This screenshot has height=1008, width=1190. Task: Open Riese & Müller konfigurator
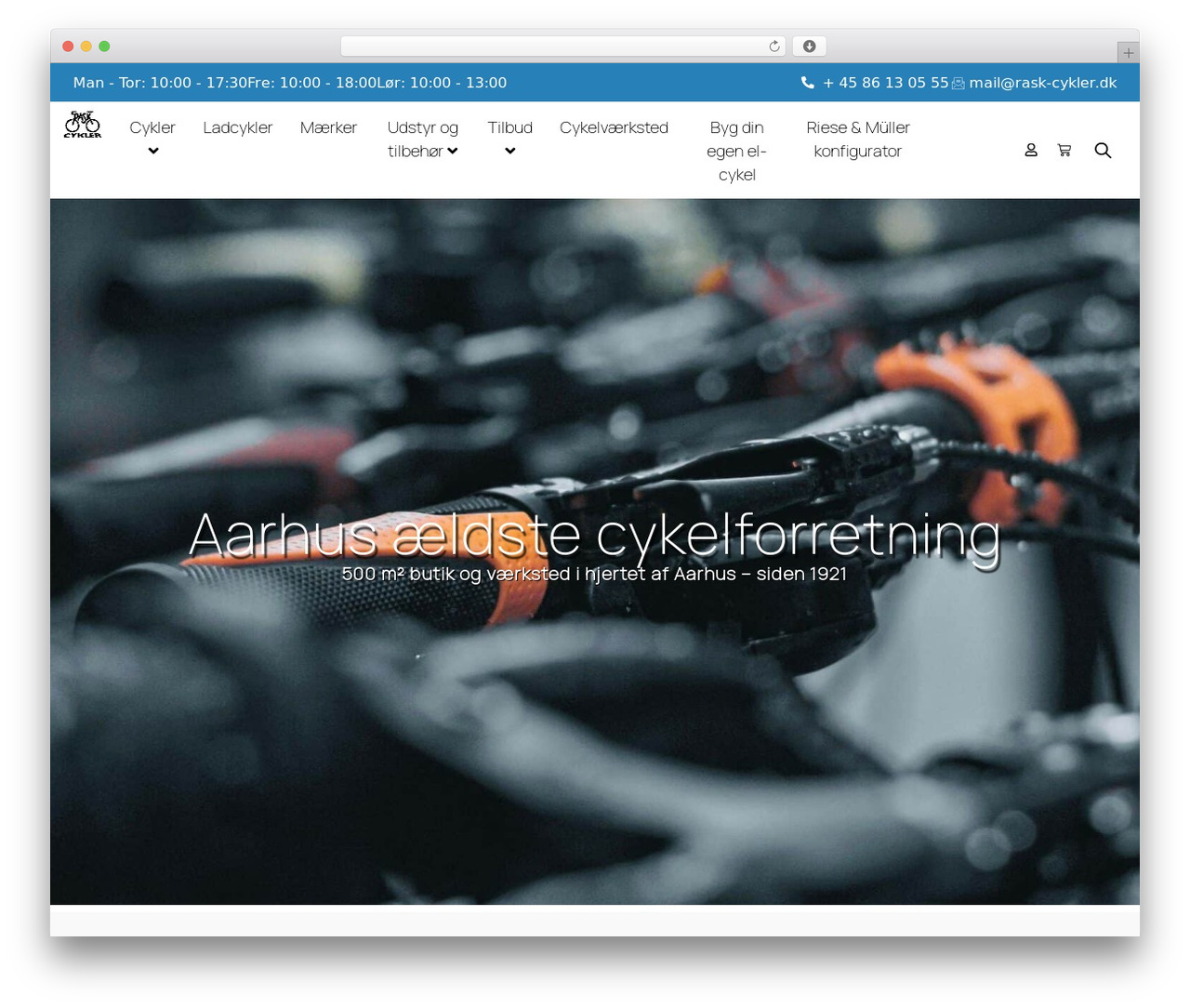858,139
